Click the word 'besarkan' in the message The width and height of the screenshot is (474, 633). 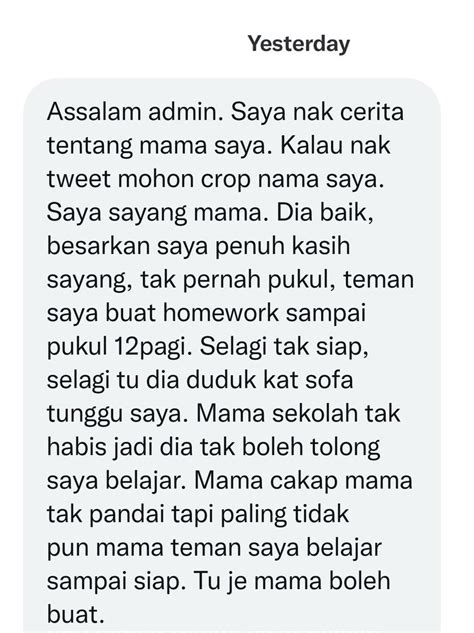coord(99,246)
